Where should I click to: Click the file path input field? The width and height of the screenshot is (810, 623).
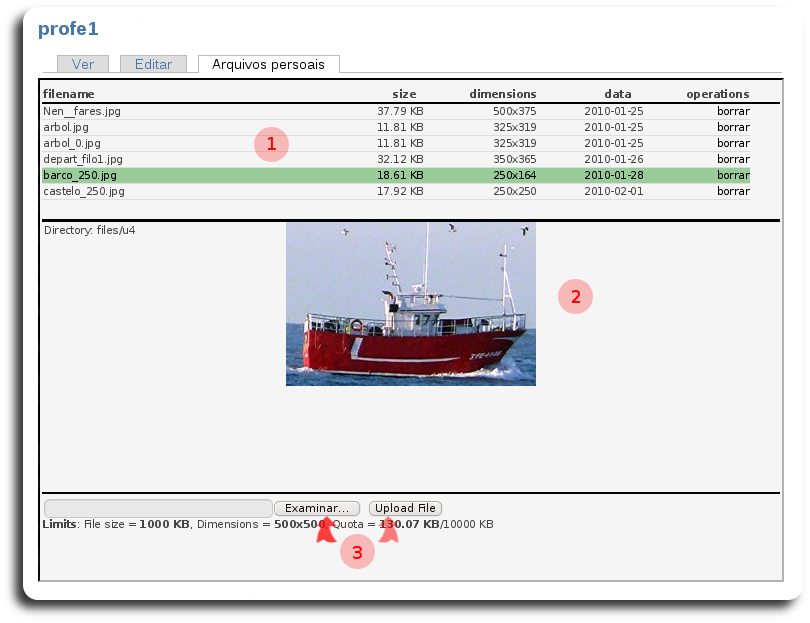tap(158, 508)
